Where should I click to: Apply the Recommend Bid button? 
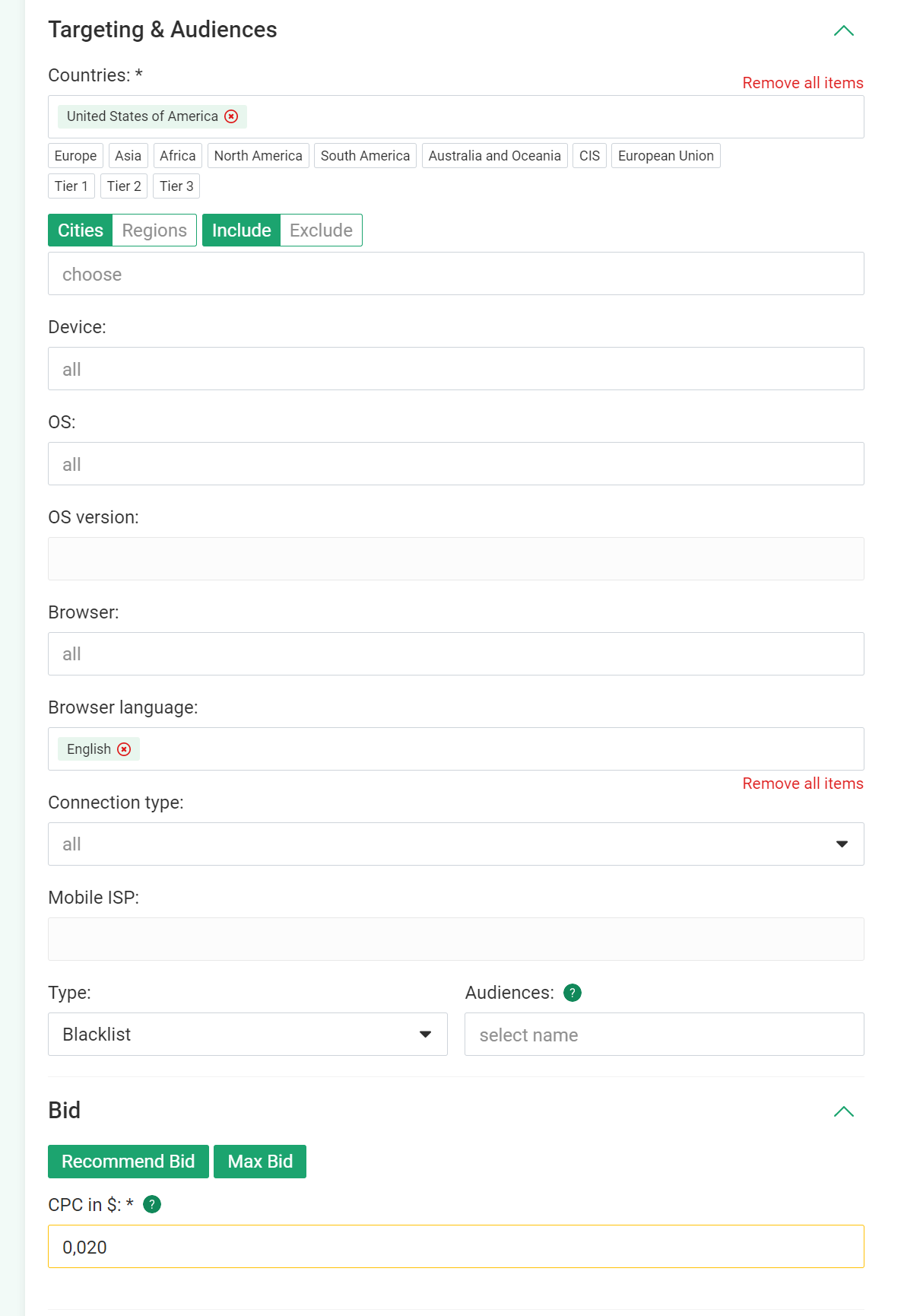pyautogui.click(x=128, y=1162)
